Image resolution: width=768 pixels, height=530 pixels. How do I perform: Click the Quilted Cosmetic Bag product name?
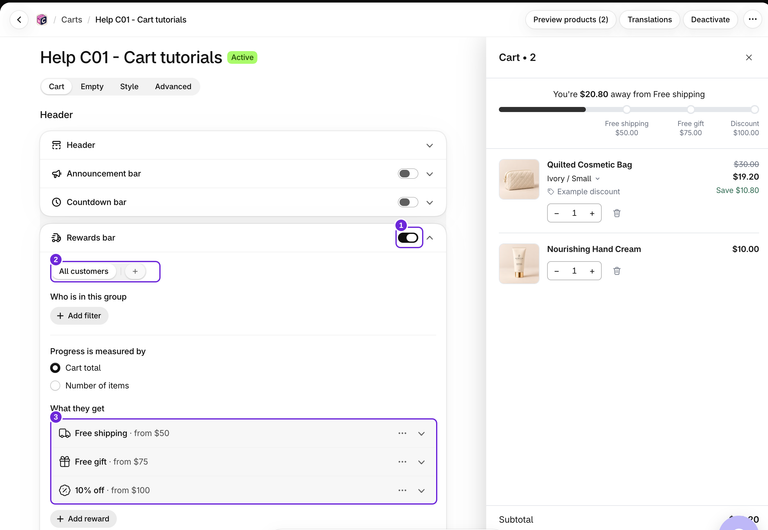tap(589, 165)
